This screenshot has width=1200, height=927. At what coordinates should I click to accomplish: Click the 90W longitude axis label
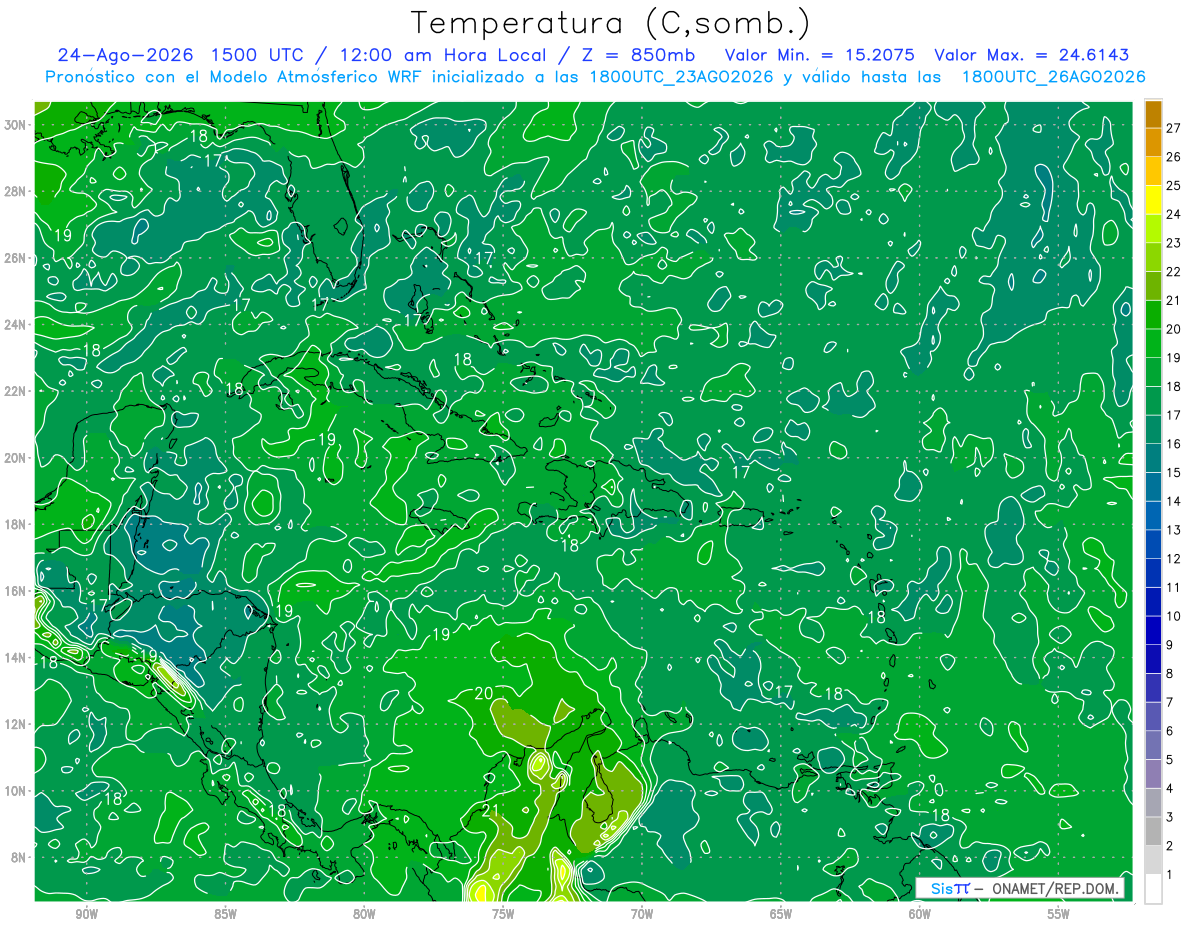click(87, 914)
